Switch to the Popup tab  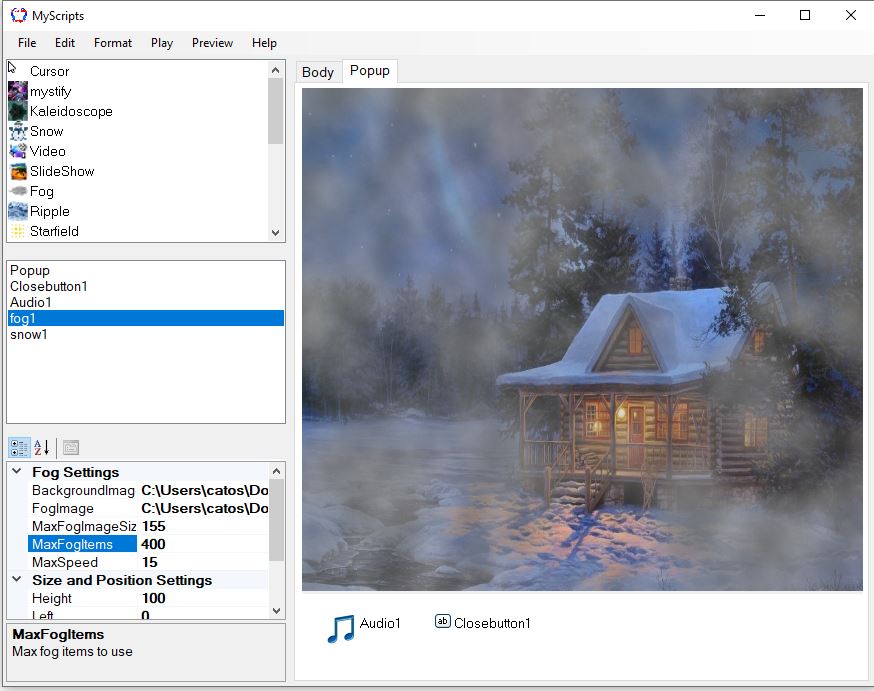click(370, 71)
